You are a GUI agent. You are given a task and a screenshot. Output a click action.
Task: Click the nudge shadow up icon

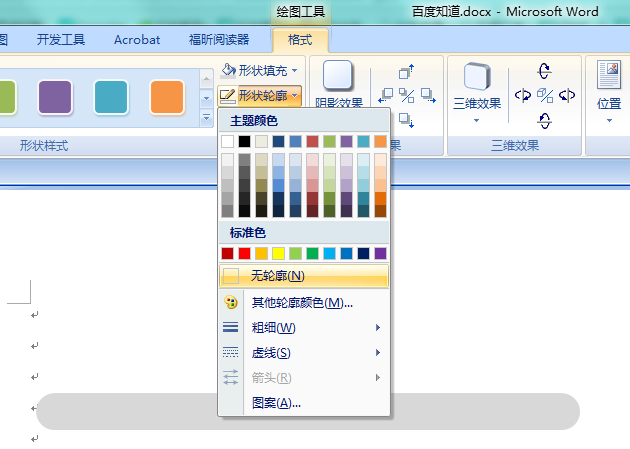click(406, 71)
